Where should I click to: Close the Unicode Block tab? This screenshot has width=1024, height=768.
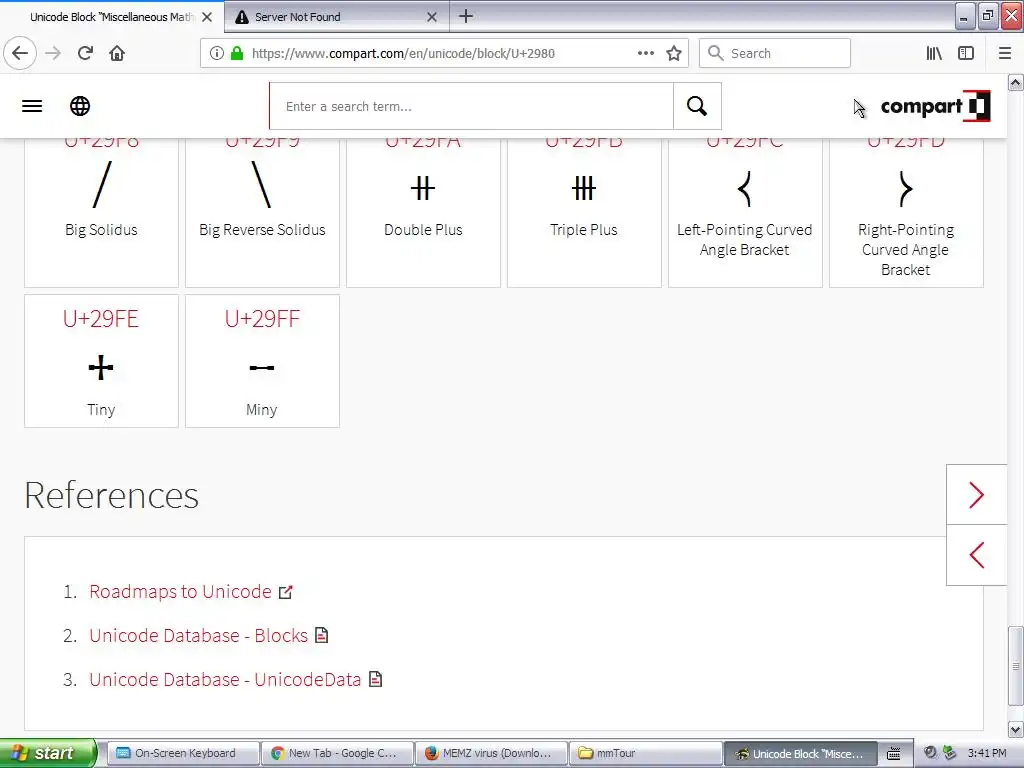(x=207, y=17)
